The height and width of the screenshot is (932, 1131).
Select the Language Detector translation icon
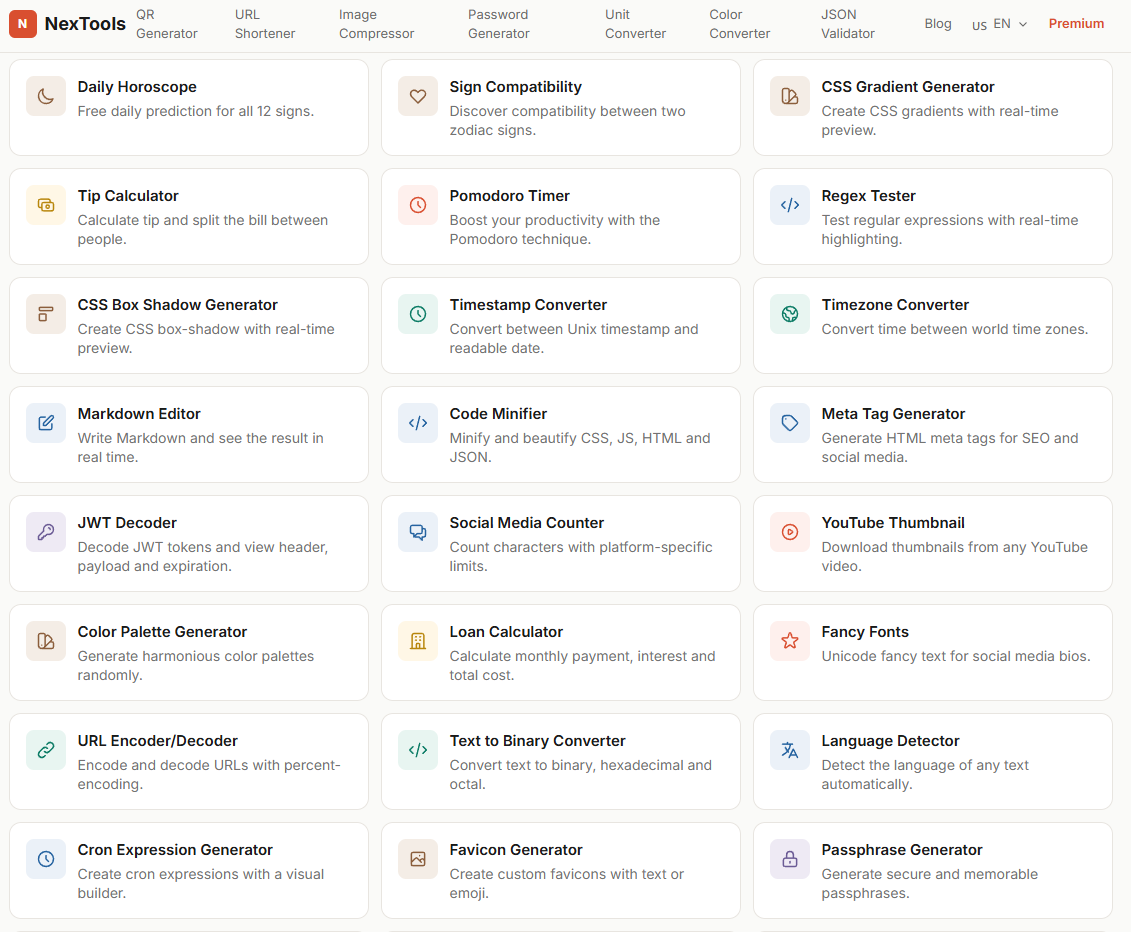coord(789,750)
